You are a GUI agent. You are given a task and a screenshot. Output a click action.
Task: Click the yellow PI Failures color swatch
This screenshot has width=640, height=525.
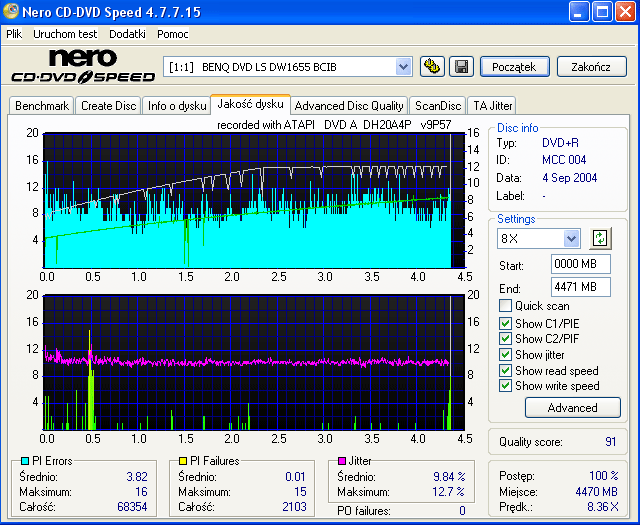(183, 461)
